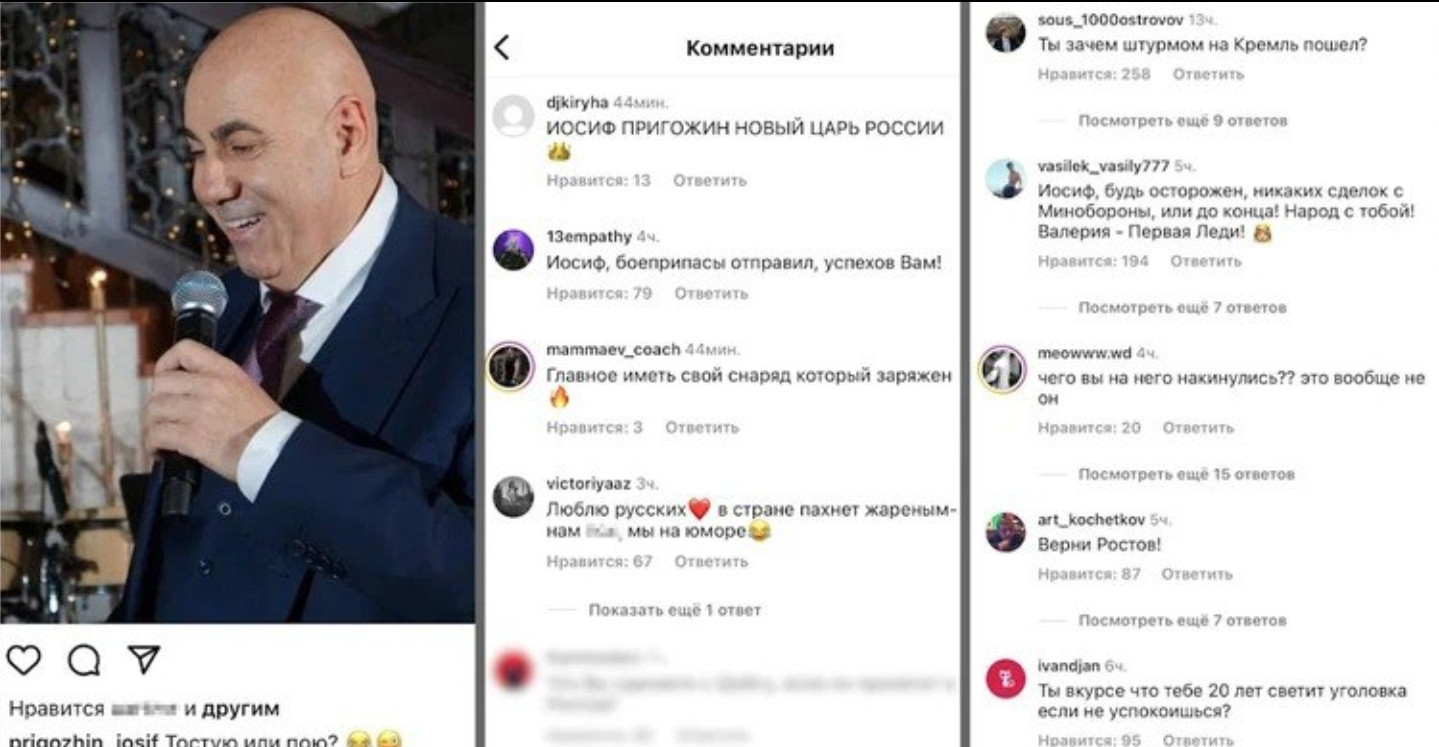Tap the heart like icon under the photo
The height and width of the screenshot is (747, 1439).
coord(23,658)
